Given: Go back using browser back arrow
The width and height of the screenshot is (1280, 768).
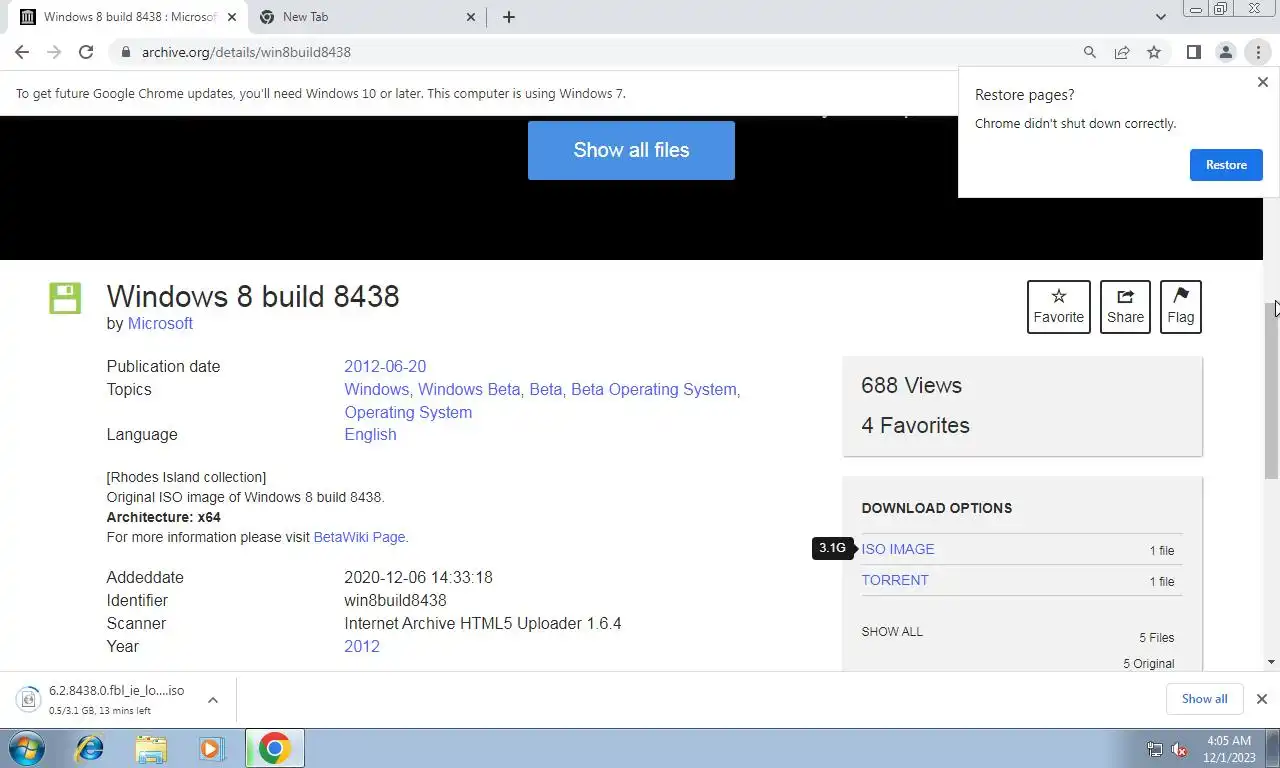Looking at the screenshot, I should (x=22, y=52).
